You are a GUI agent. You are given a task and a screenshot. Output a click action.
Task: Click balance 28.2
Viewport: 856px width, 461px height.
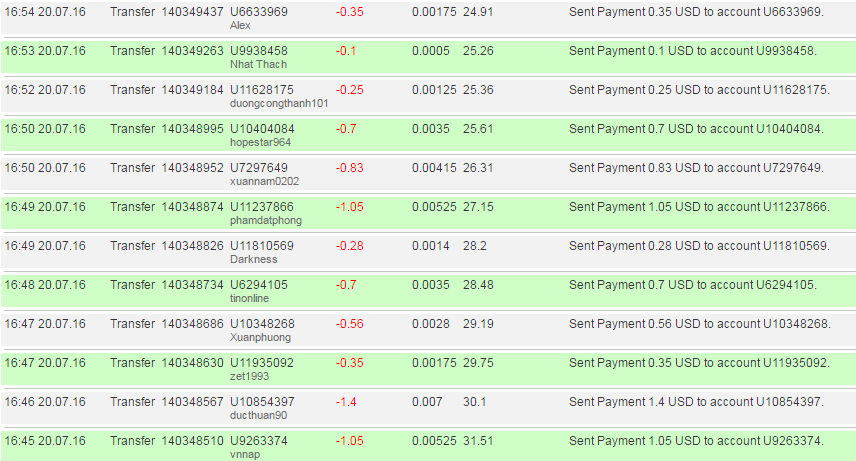(x=474, y=246)
